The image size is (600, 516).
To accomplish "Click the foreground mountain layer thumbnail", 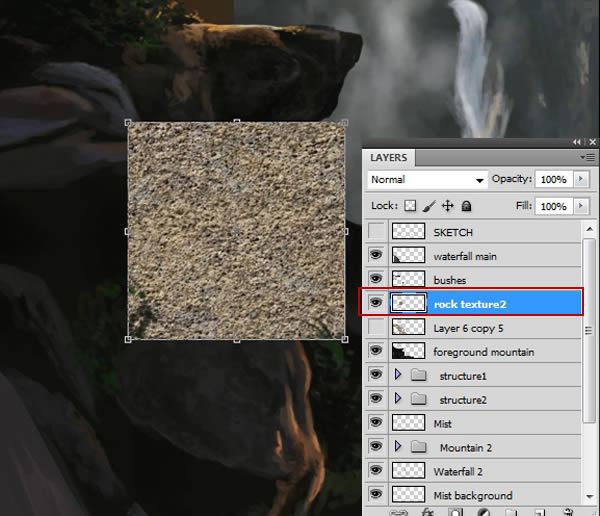I will click(x=408, y=351).
